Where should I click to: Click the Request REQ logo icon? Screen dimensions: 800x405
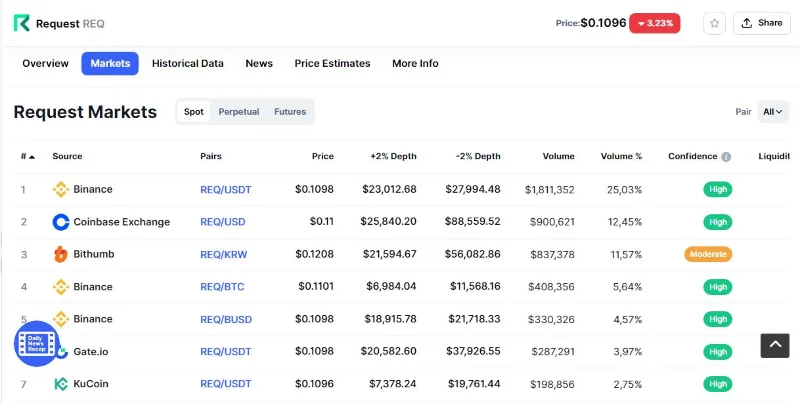(21, 23)
